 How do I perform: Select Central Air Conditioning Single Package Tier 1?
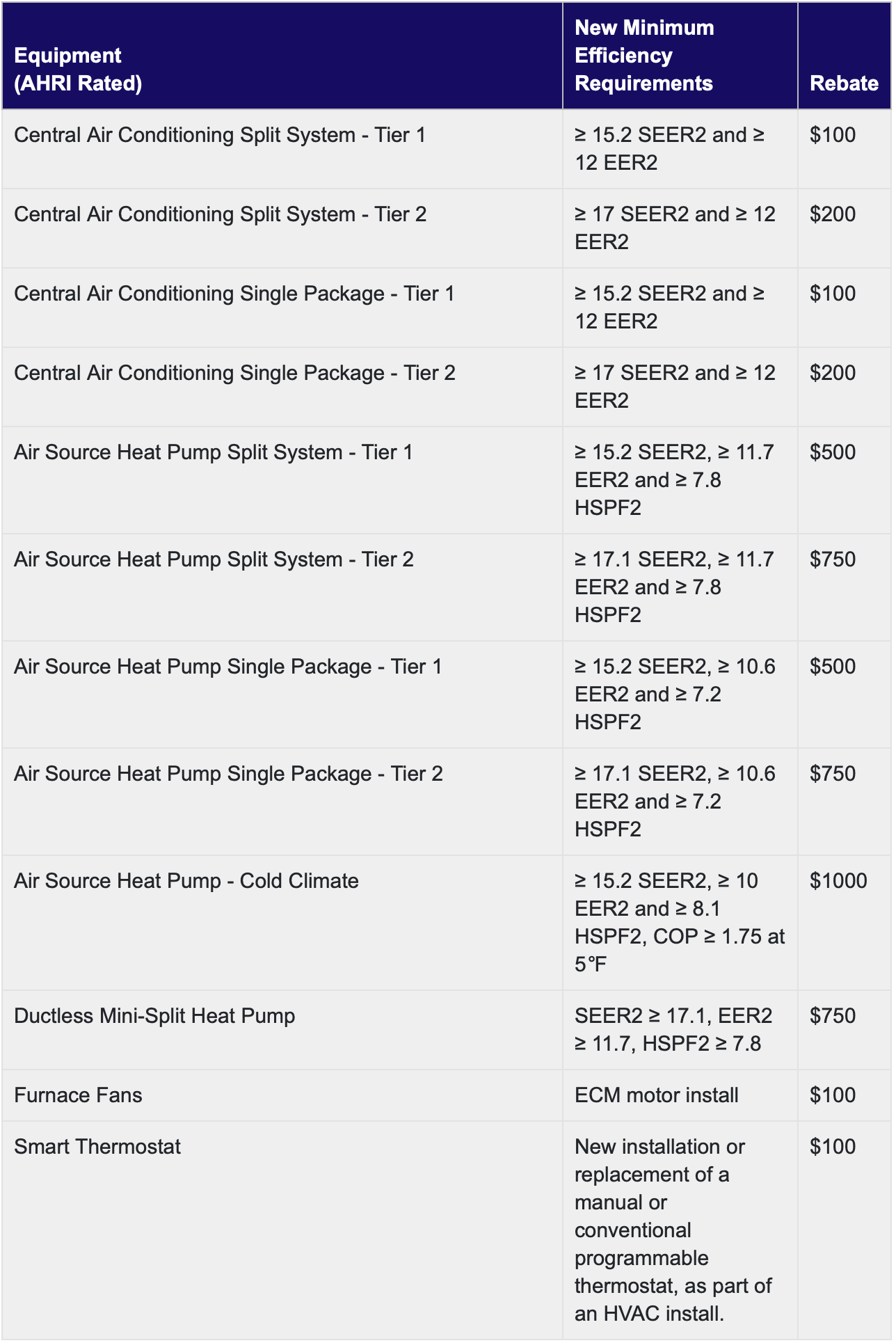pyautogui.click(x=234, y=294)
